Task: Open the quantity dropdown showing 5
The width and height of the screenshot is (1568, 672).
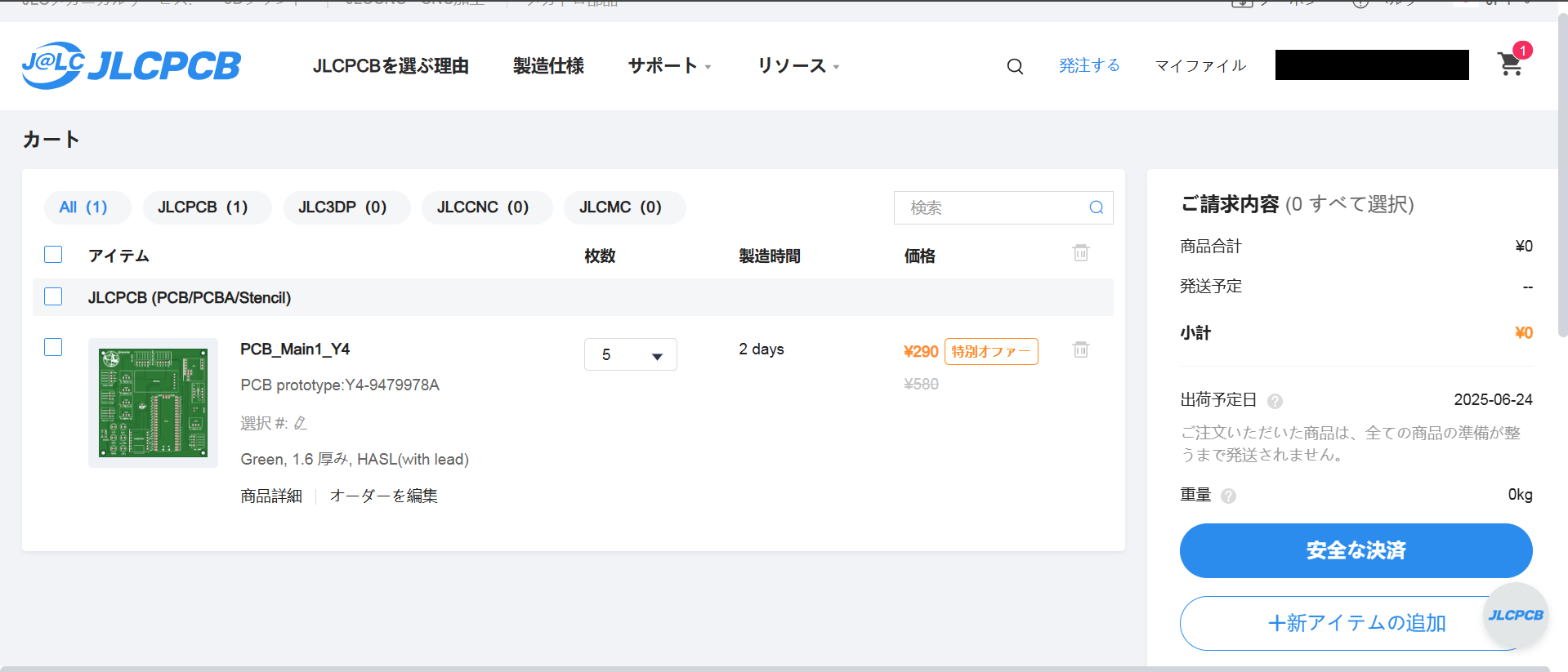Action: 630,354
